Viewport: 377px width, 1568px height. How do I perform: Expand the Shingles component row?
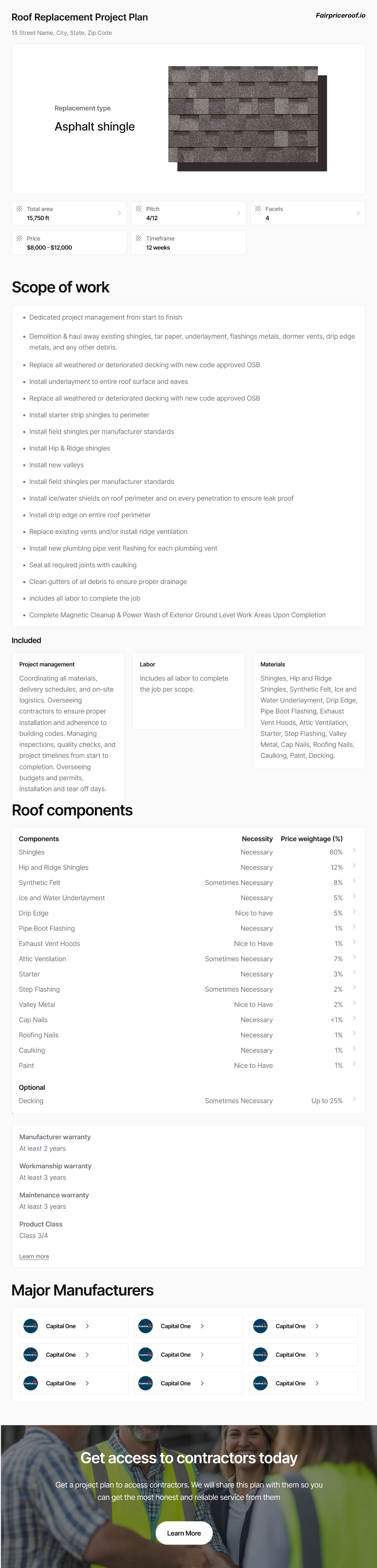click(x=354, y=850)
